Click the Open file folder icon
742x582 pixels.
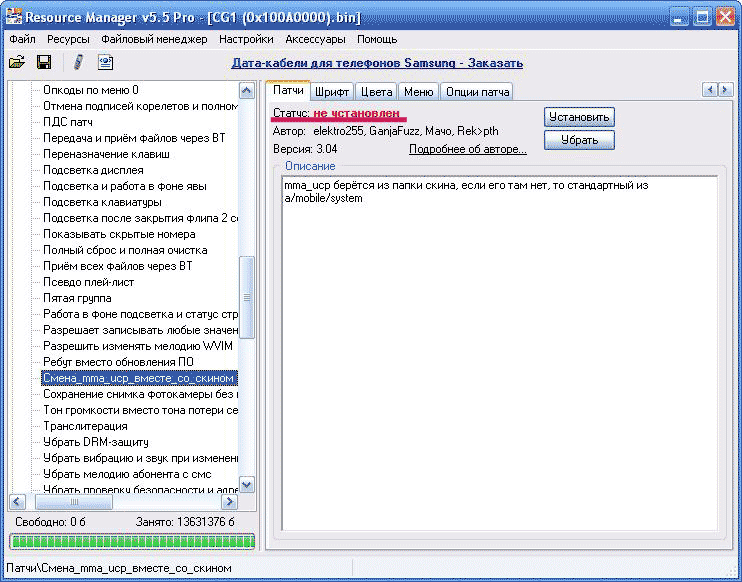click(x=17, y=62)
